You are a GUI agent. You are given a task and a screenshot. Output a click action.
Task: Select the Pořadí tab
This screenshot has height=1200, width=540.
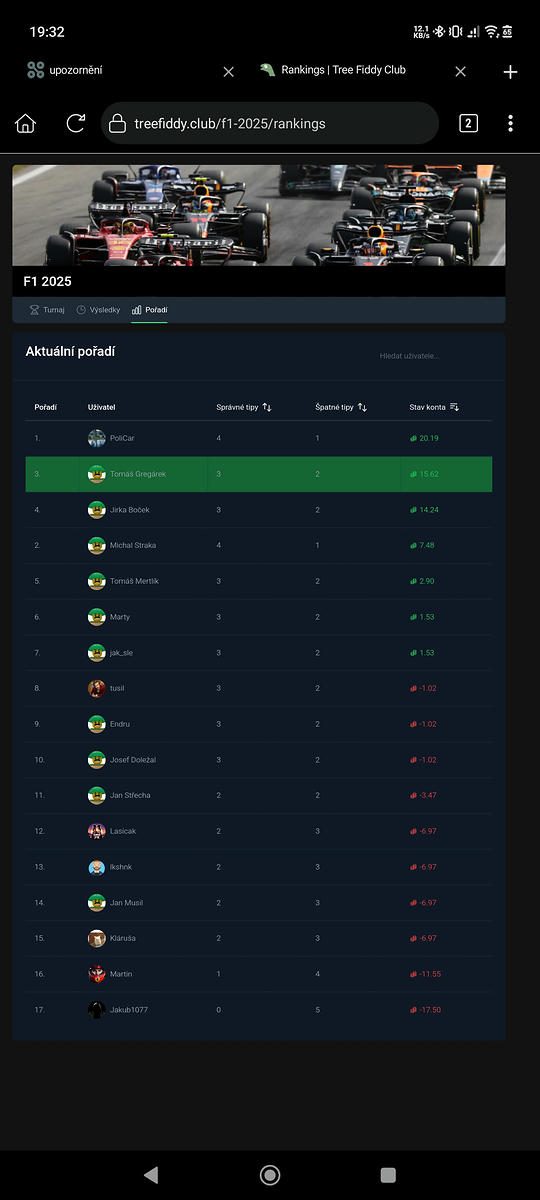pos(150,310)
